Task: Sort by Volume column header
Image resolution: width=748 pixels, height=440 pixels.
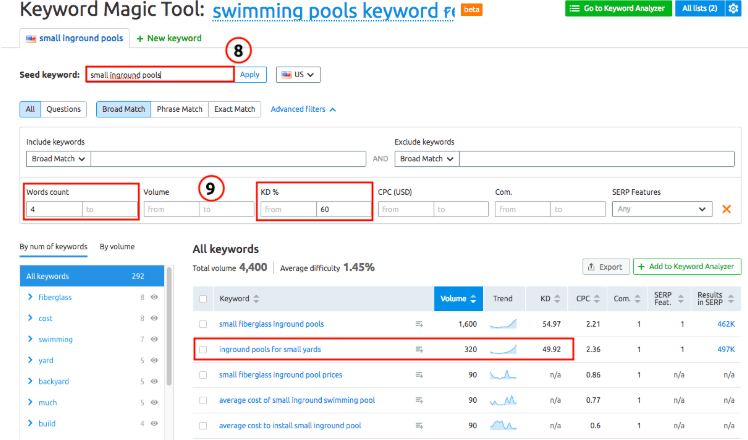Action: 458,299
